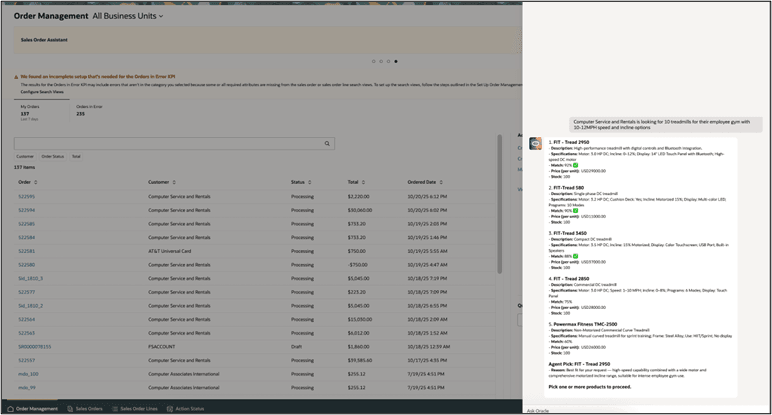The image size is (772, 415).
Task: Click the Sales Order Assistant banner
Action: point(267,40)
